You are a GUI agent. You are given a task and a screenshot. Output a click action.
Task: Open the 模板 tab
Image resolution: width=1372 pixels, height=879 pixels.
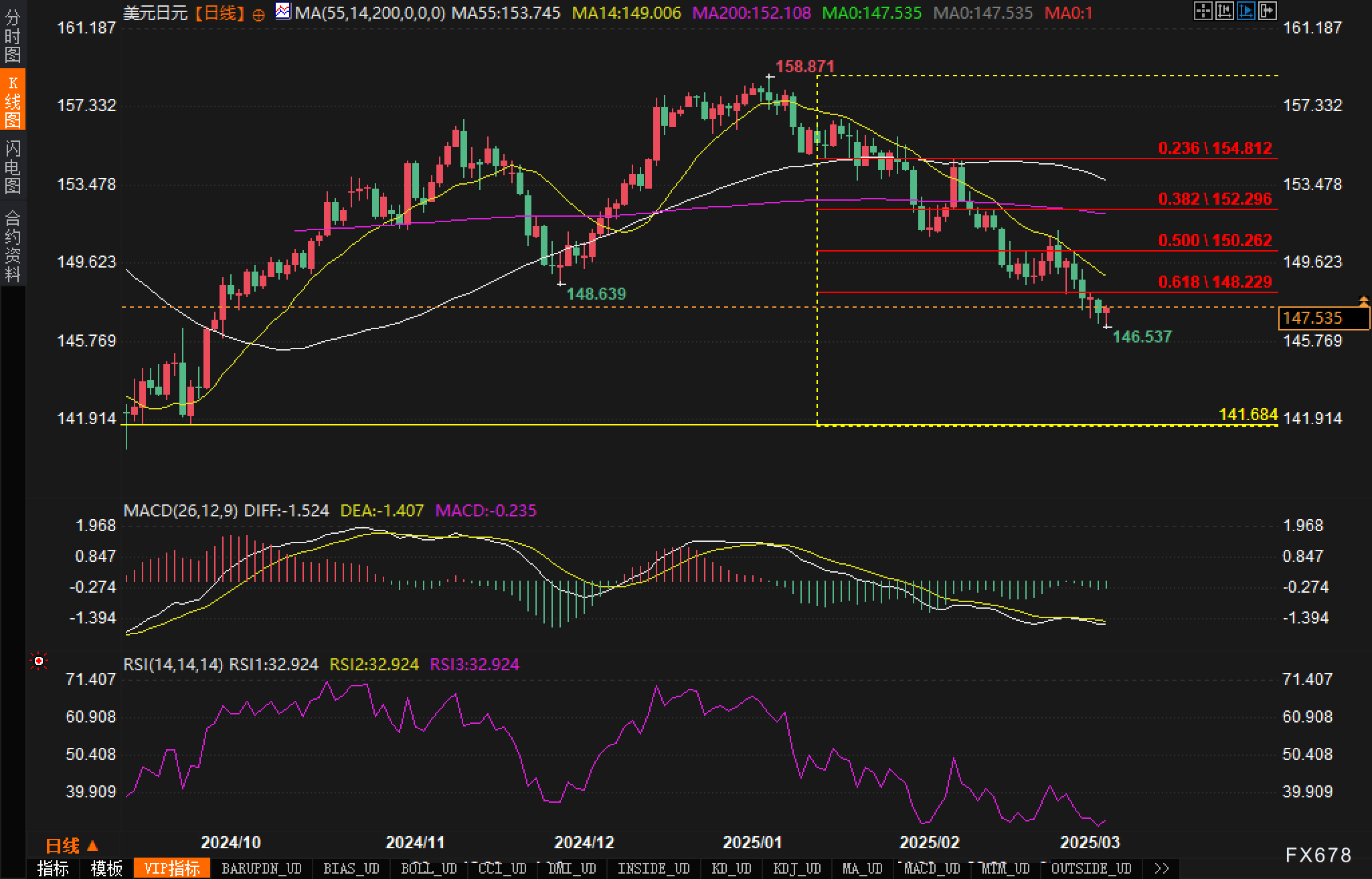(x=107, y=868)
